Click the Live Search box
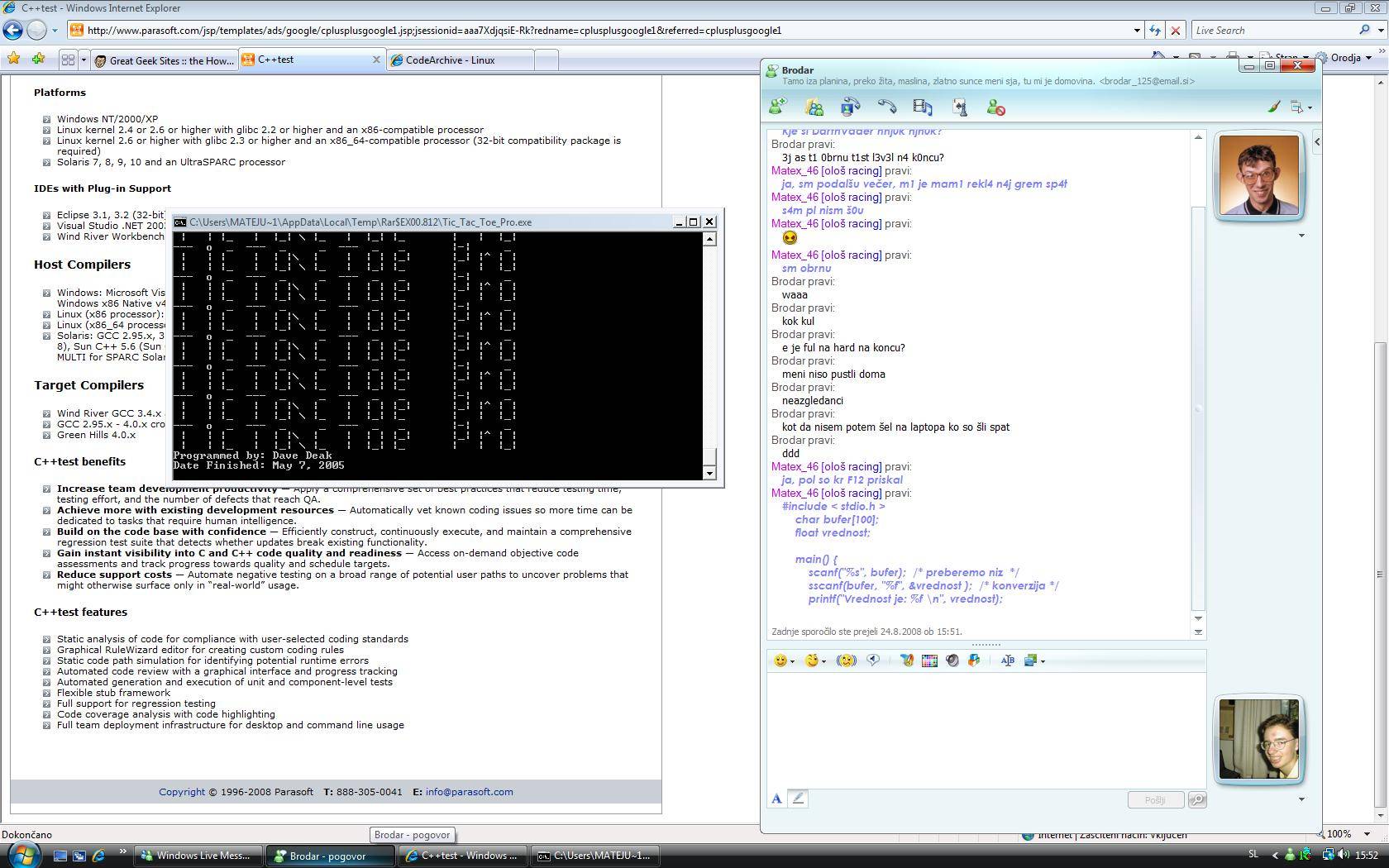 click(1273, 31)
